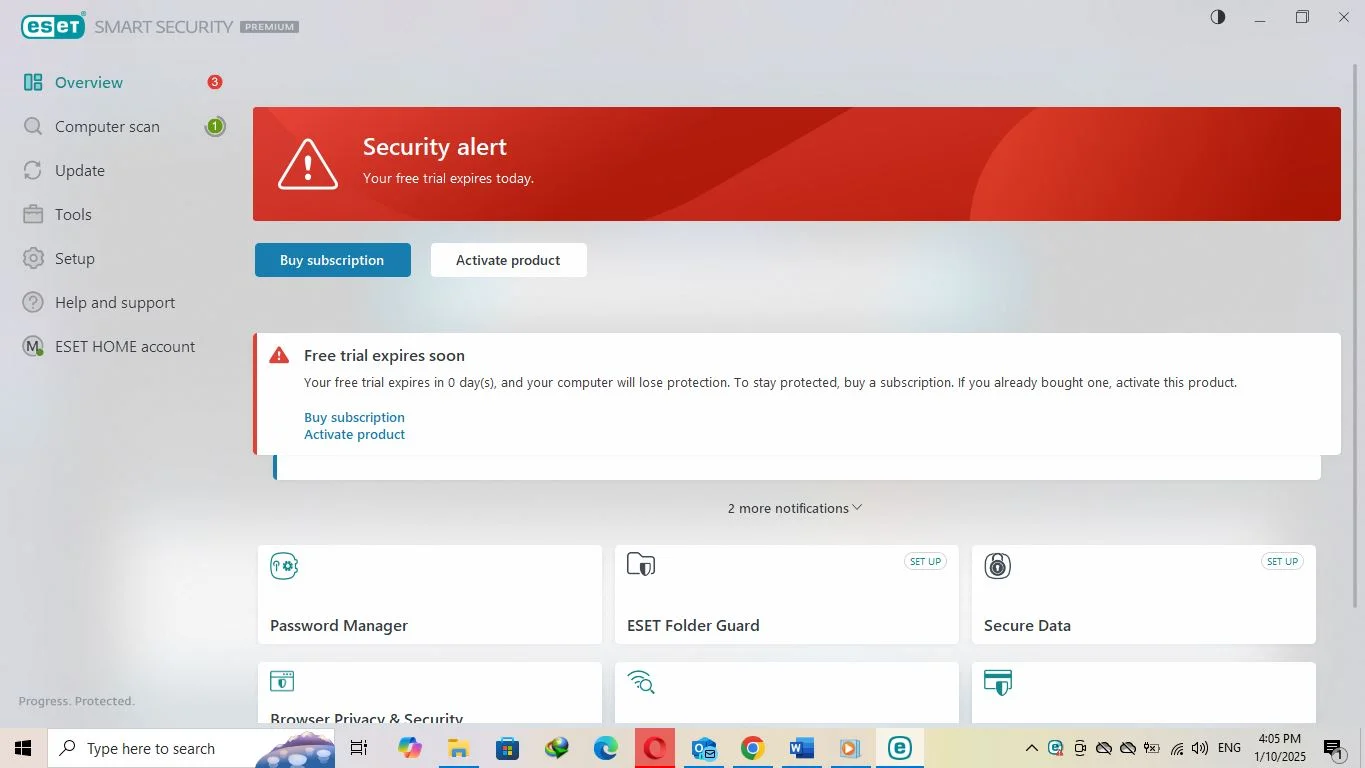Click Buy subscription link in notification
The image size is (1365, 768).
click(354, 417)
